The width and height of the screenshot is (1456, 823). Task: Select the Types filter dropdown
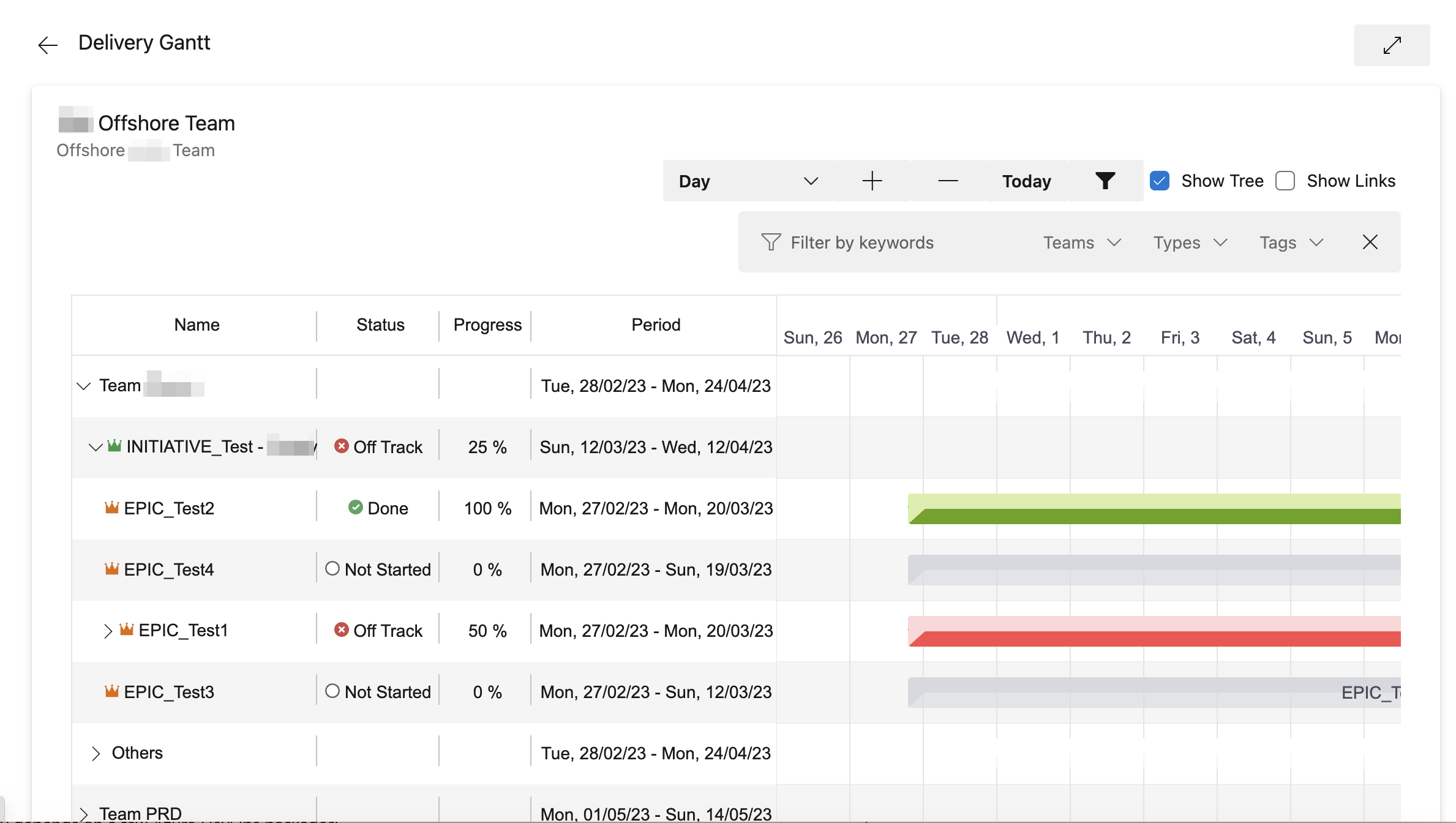1190,242
